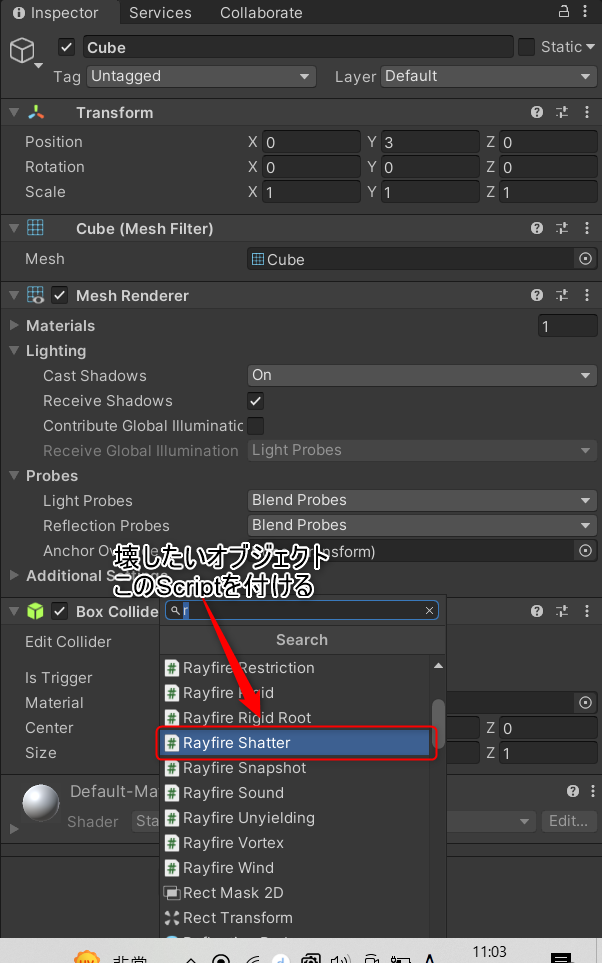Open Transform component help reference
Image resolution: width=602 pixels, height=963 pixels.
[537, 112]
